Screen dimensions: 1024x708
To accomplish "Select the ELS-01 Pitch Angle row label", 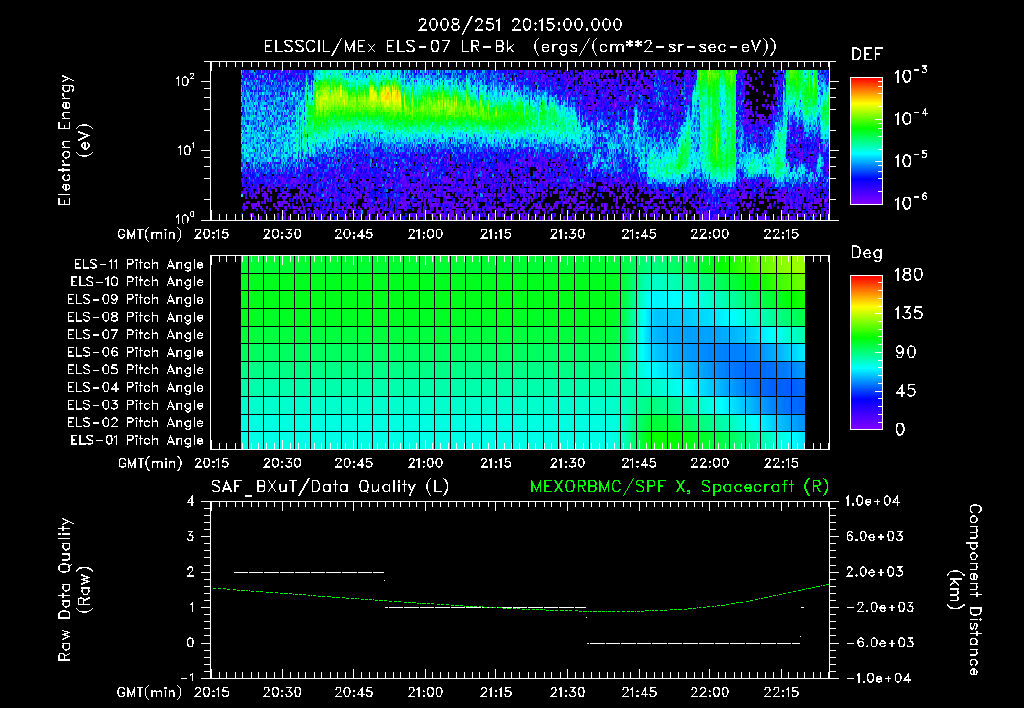I will click(137, 440).
